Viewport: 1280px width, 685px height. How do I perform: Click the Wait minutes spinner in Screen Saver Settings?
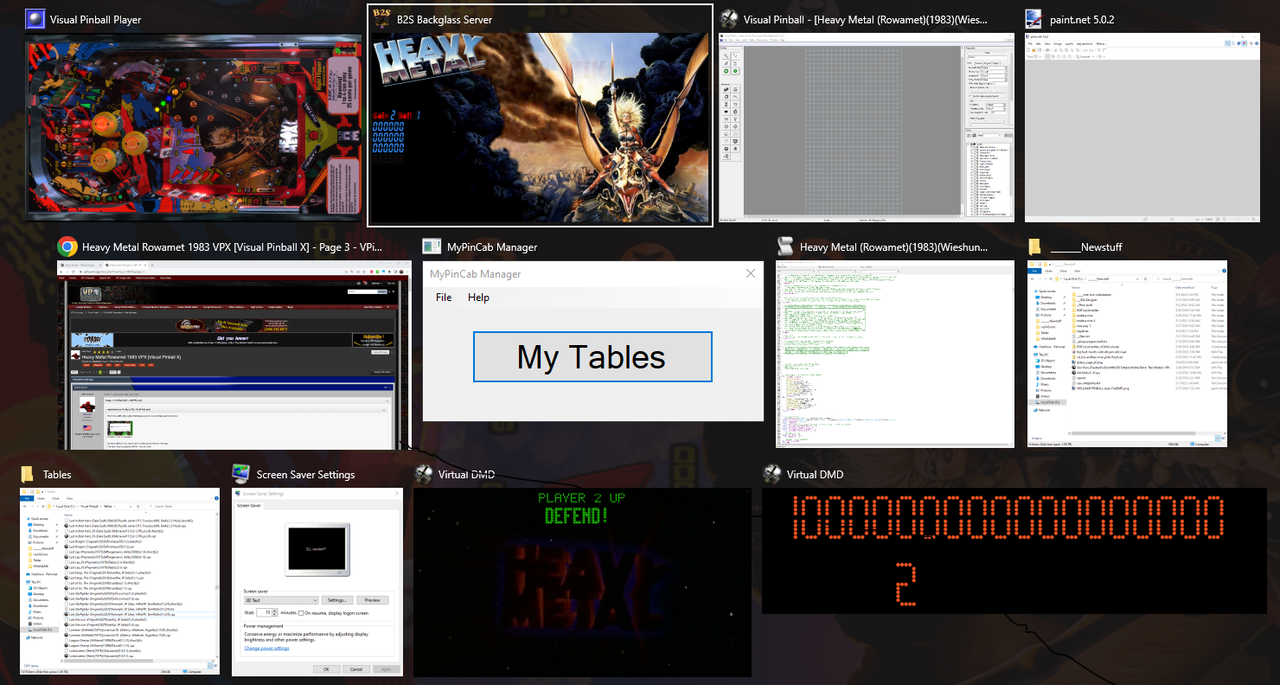click(274, 613)
